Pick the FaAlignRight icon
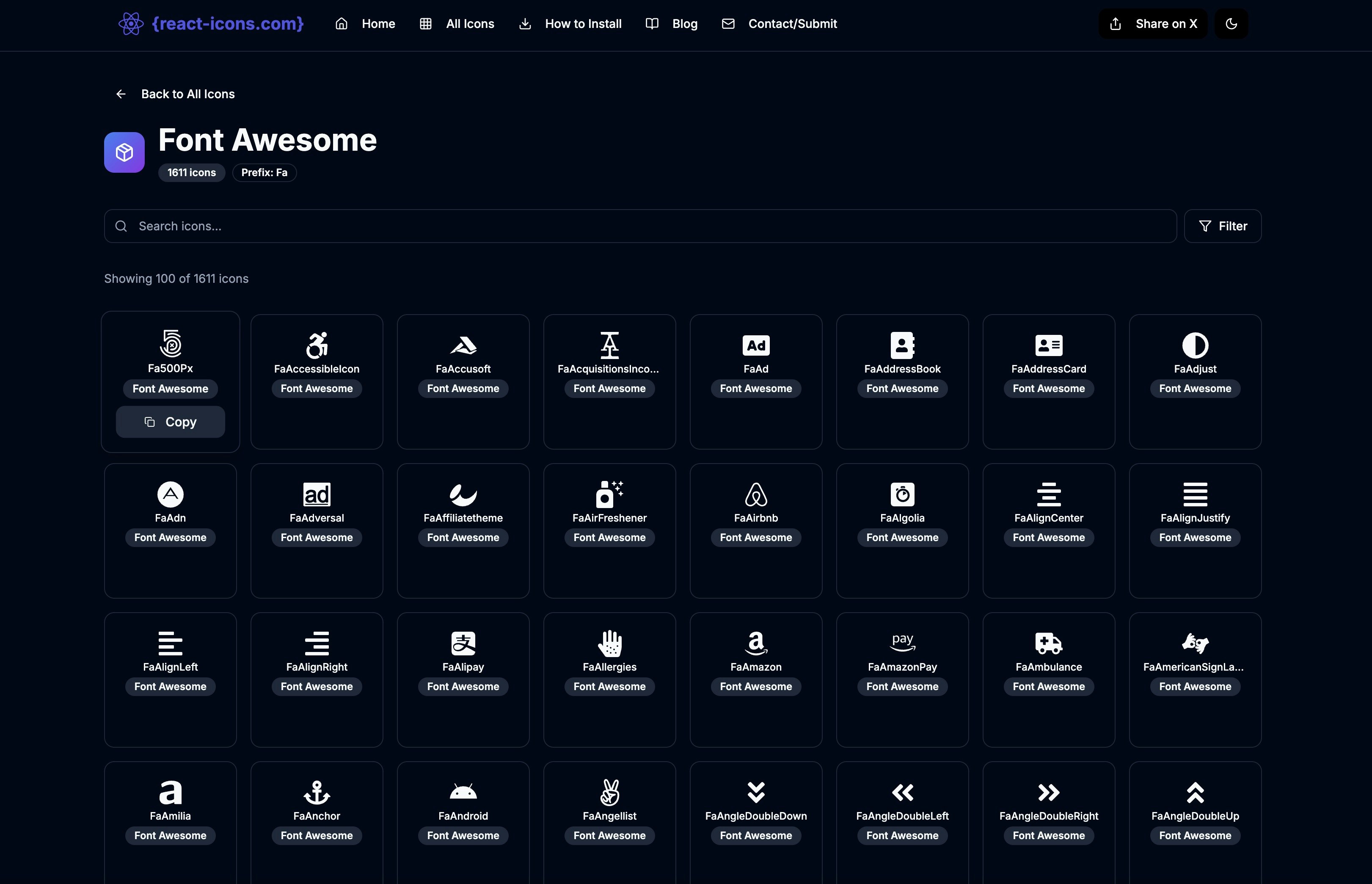The image size is (1372, 884). pos(317,643)
